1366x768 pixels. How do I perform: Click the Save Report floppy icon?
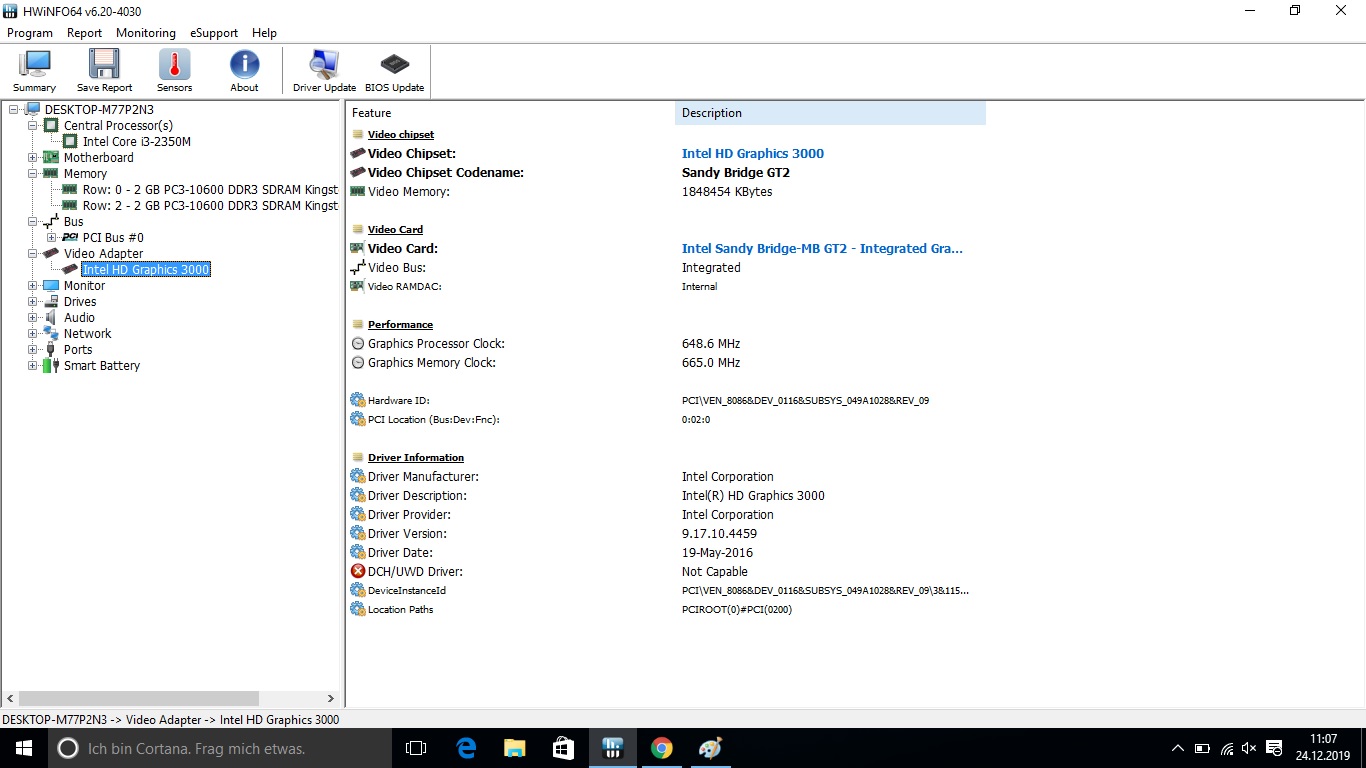point(104,71)
